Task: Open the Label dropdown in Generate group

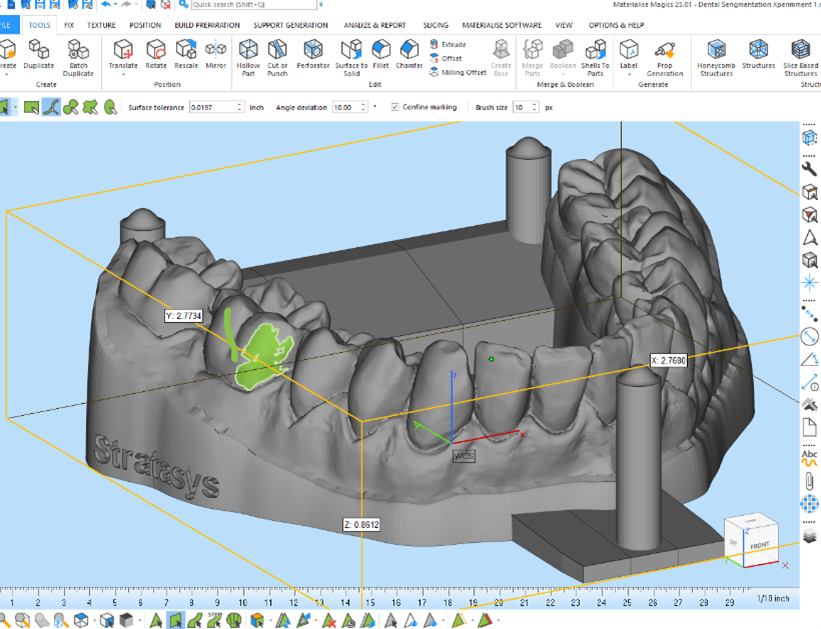Action: [x=628, y=75]
